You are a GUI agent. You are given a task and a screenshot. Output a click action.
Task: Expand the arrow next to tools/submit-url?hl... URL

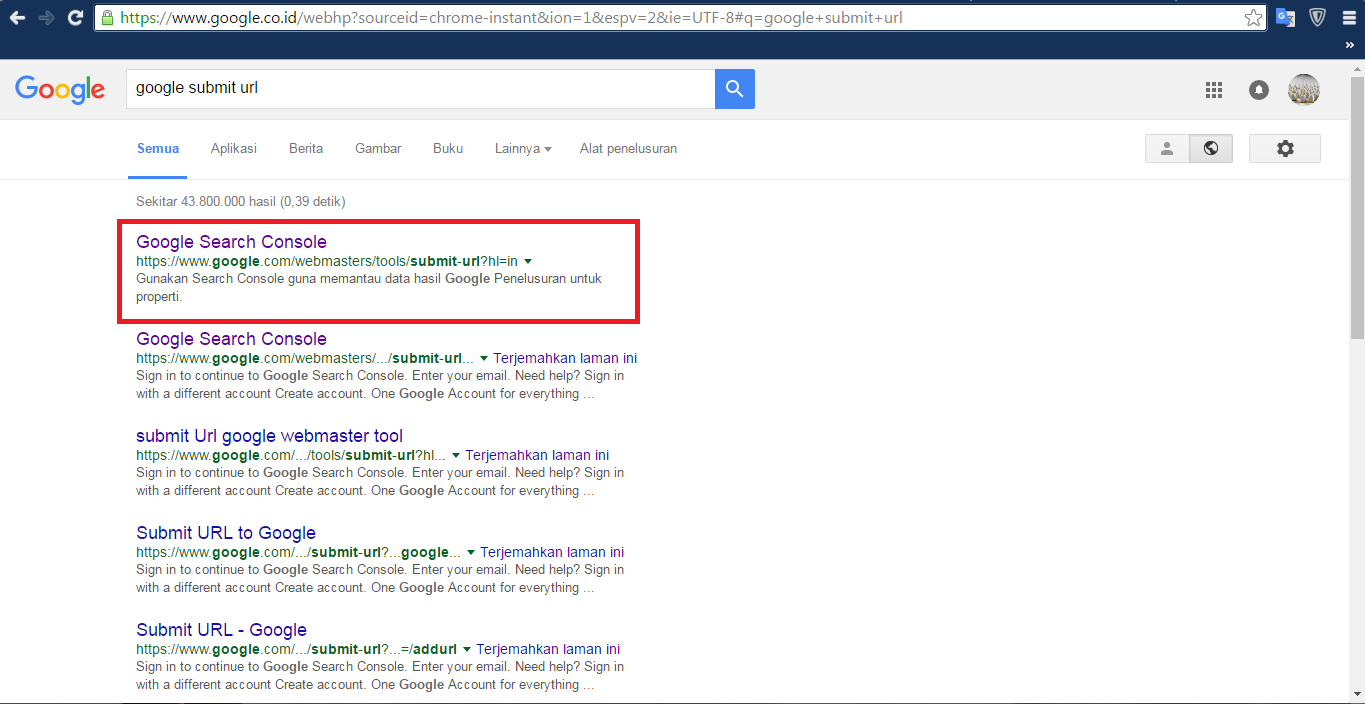click(456, 455)
